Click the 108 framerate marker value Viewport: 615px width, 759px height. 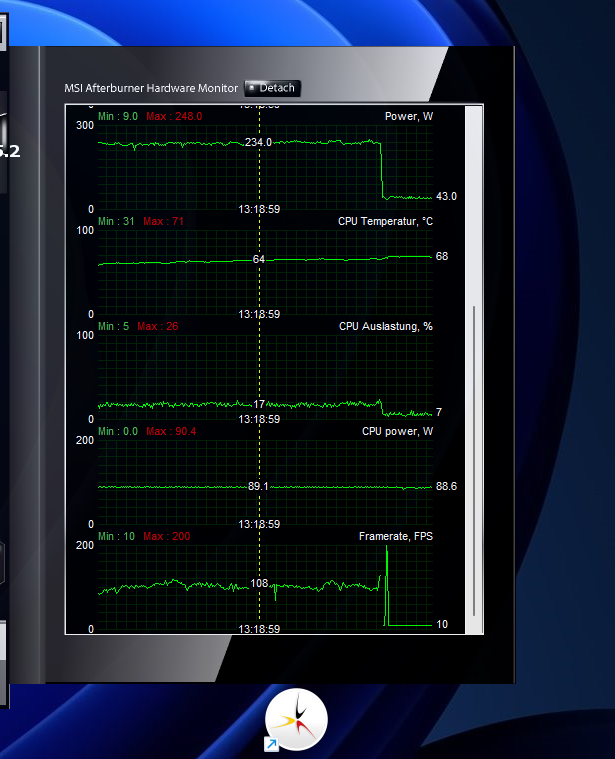[259, 583]
